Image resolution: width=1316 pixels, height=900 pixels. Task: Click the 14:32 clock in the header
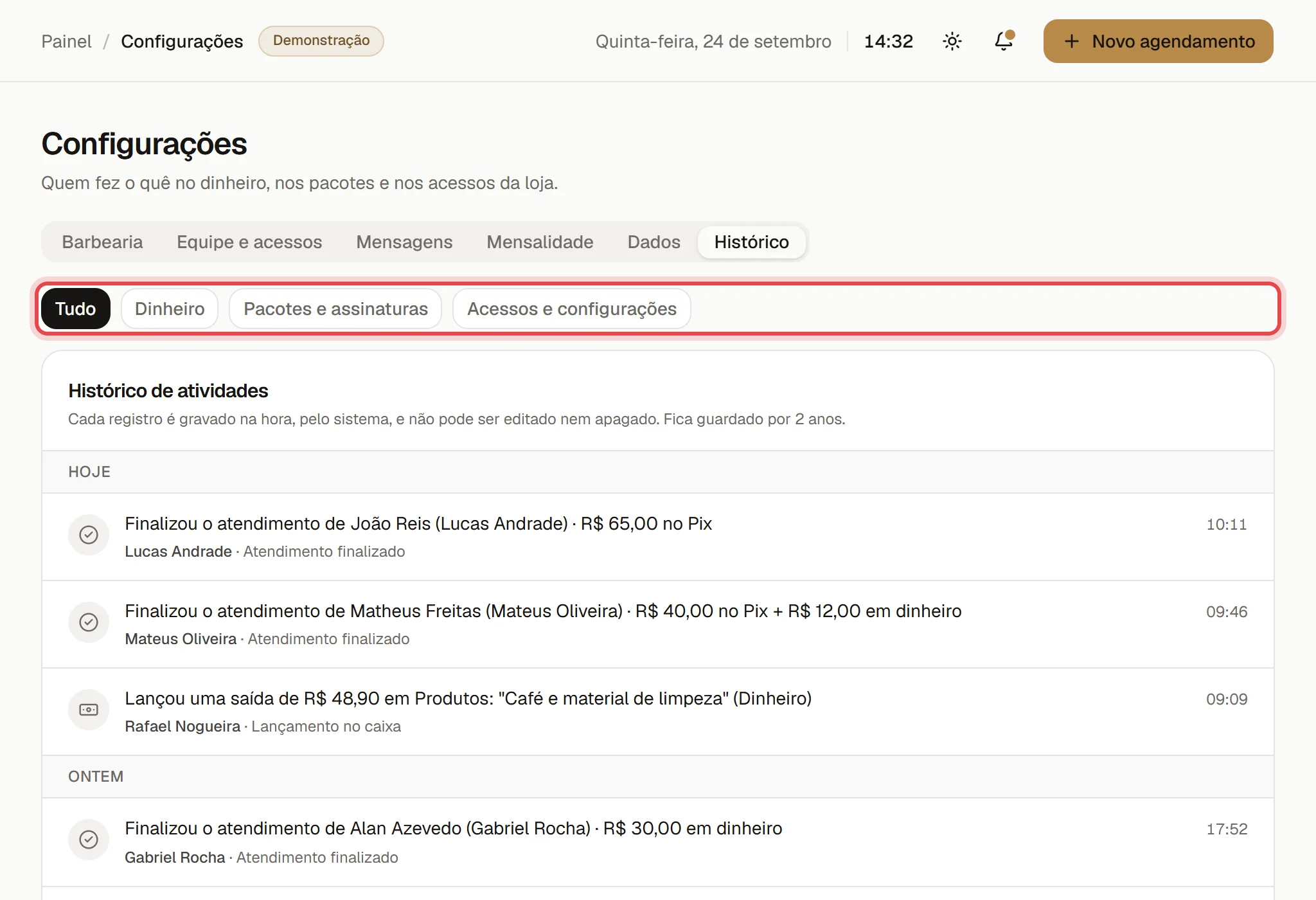[x=888, y=41]
